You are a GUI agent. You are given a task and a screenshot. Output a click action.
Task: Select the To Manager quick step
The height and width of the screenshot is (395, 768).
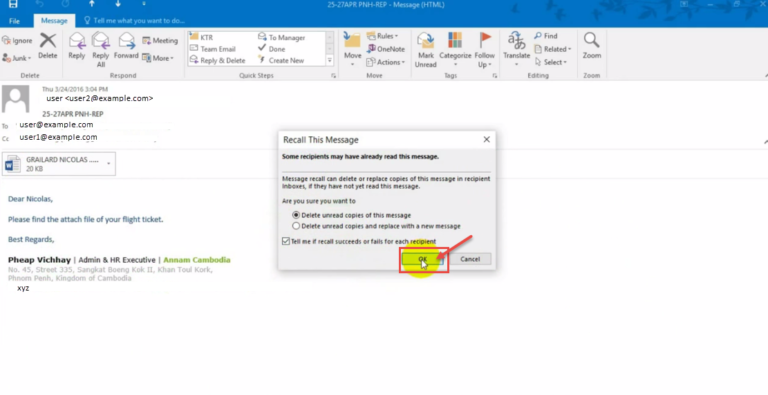282,37
